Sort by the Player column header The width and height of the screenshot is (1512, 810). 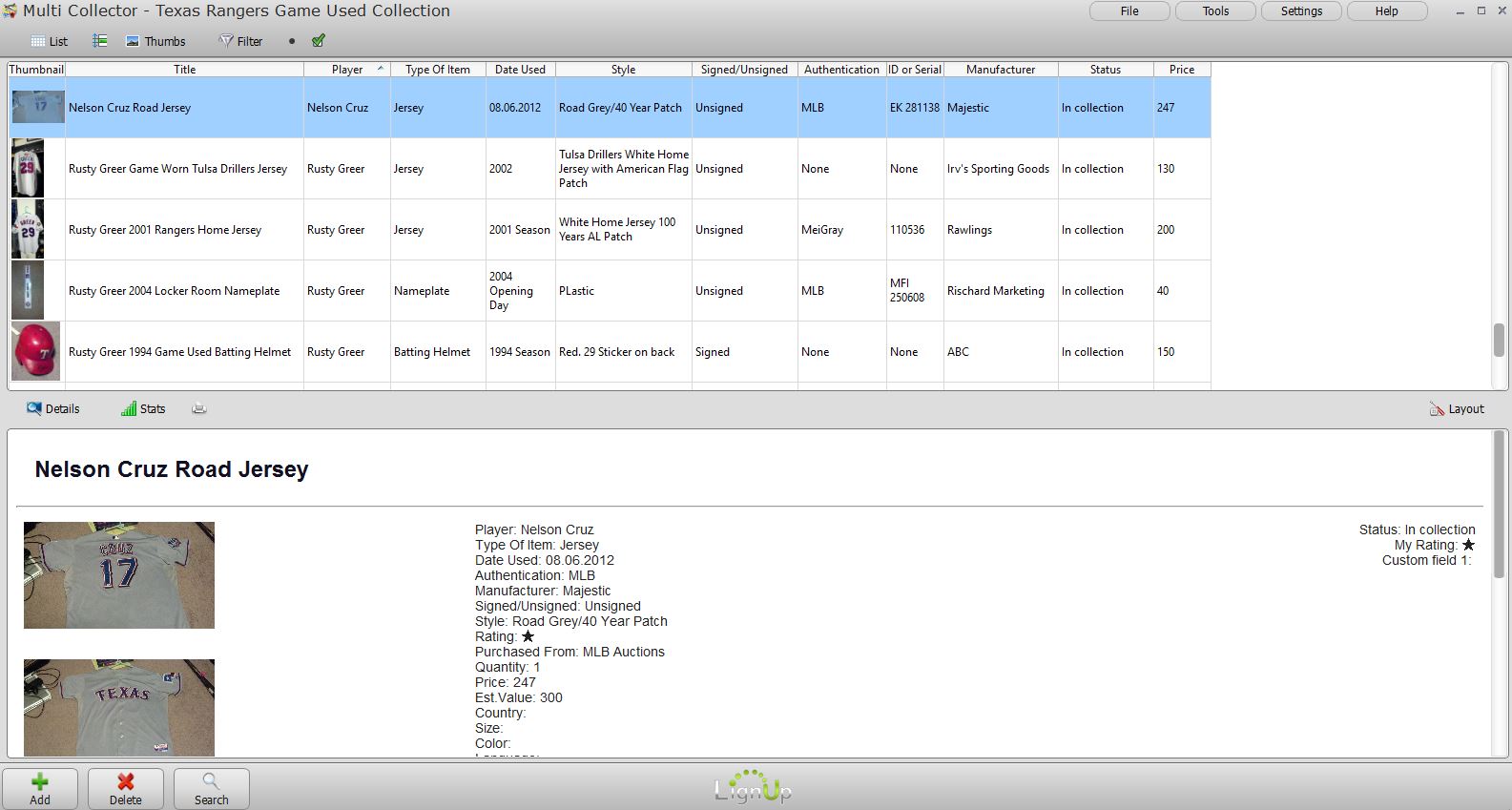pyautogui.click(x=347, y=70)
